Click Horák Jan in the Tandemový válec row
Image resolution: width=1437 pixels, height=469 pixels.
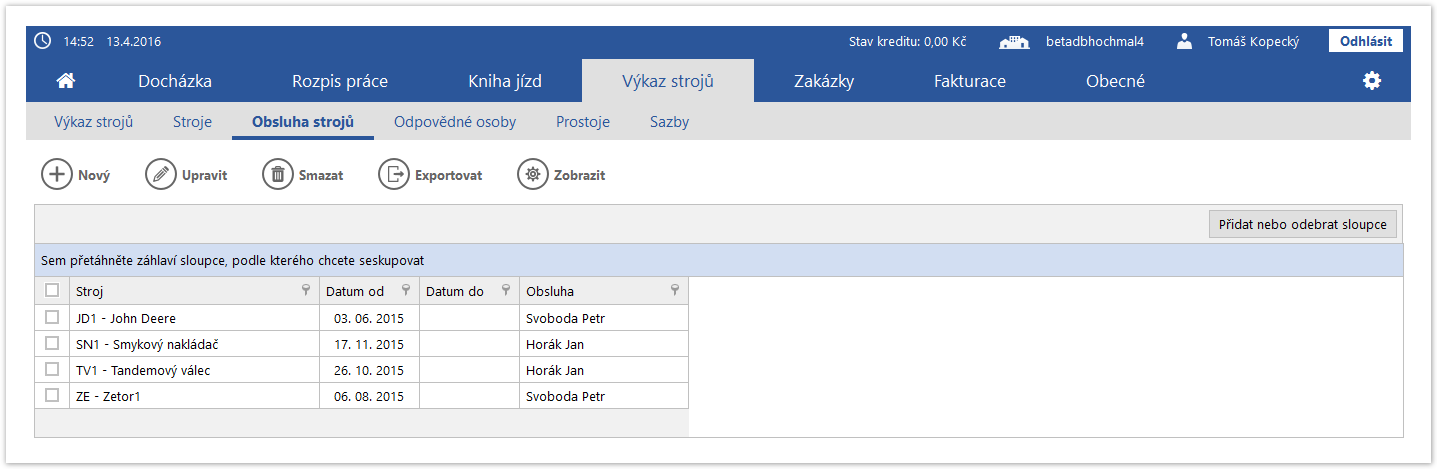click(555, 370)
